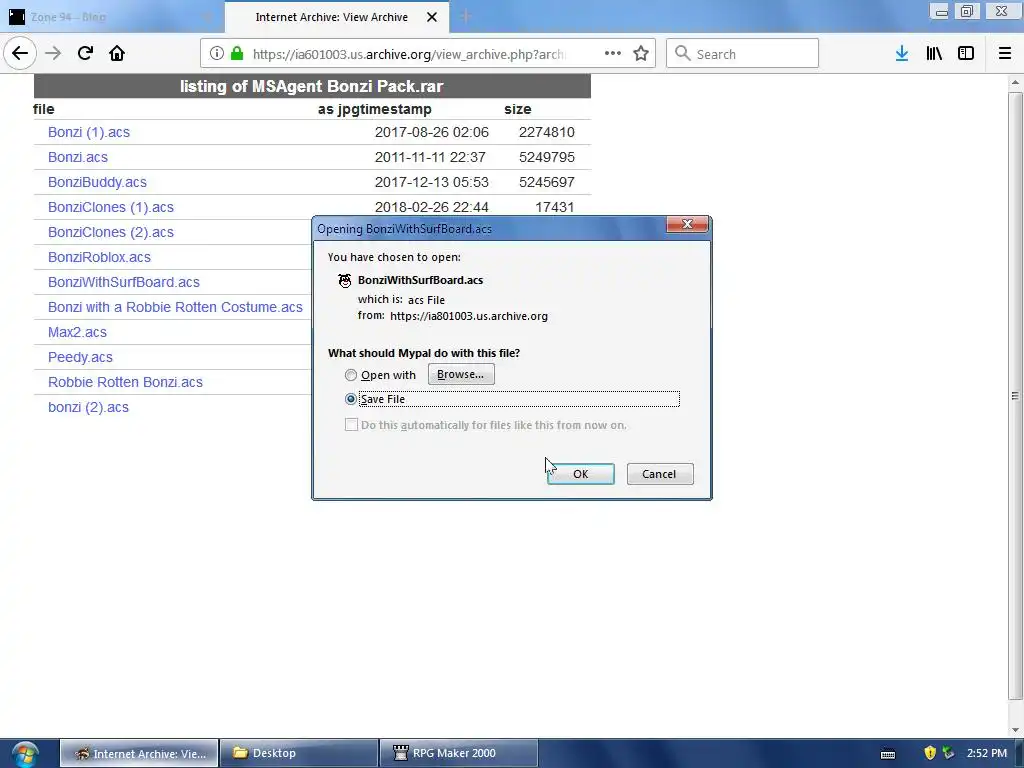This screenshot has width=1024, height=768.
Task: Click the size value 5245697
Action: 547,182
